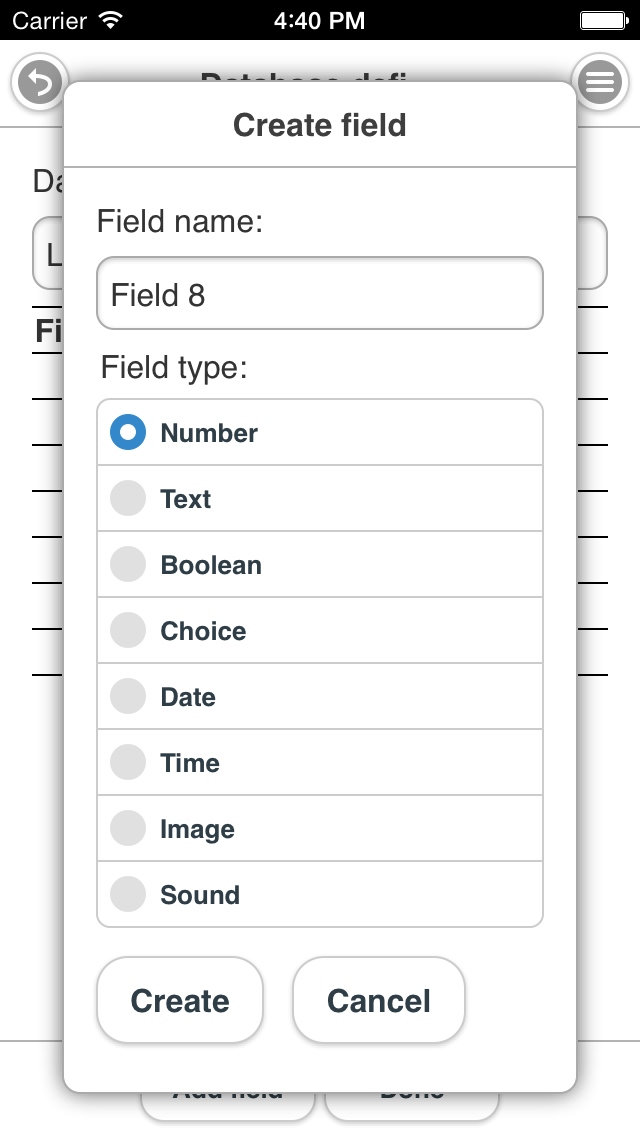Tap the Choice field type label
The width and height of the screenshot is (640, 1136).
(203, 631)
